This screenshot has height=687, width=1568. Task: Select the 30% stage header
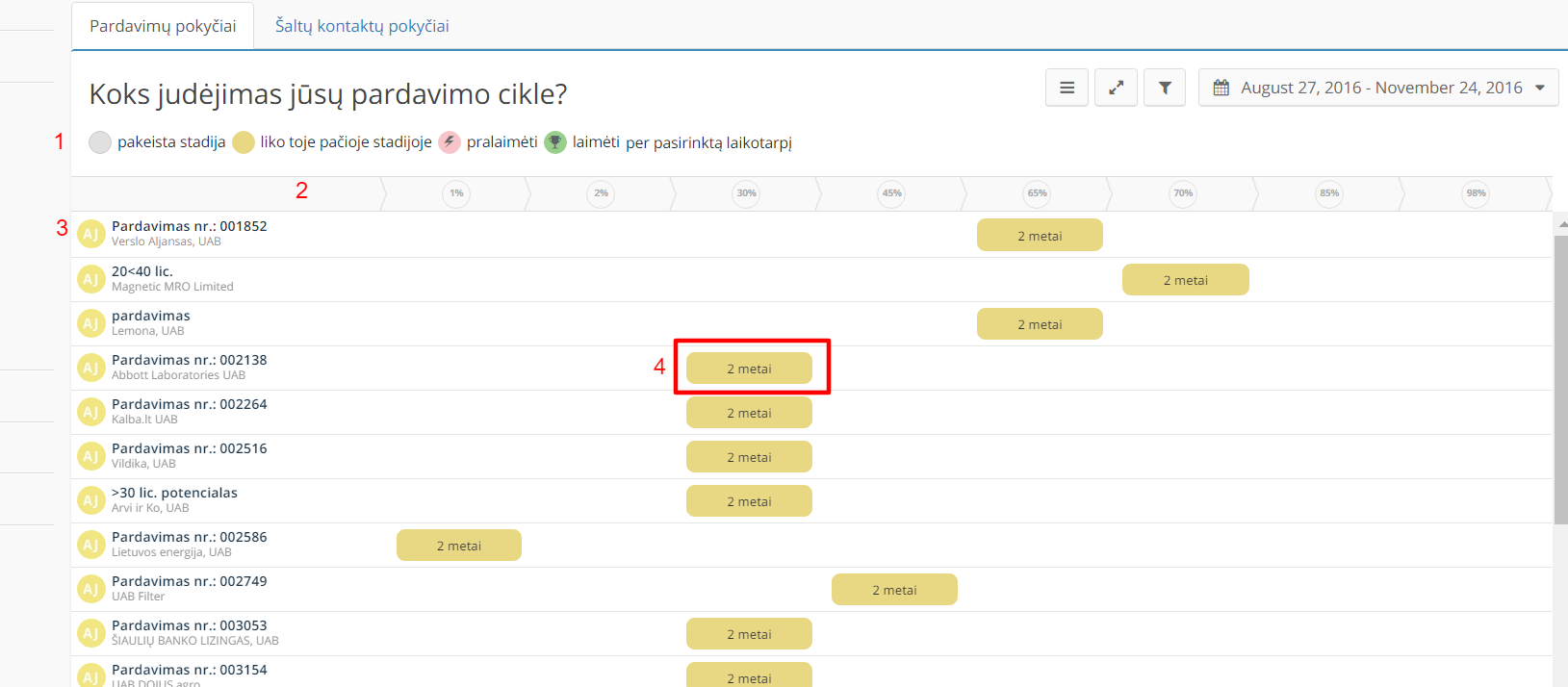pyautogui.click(x=746, y=193)
